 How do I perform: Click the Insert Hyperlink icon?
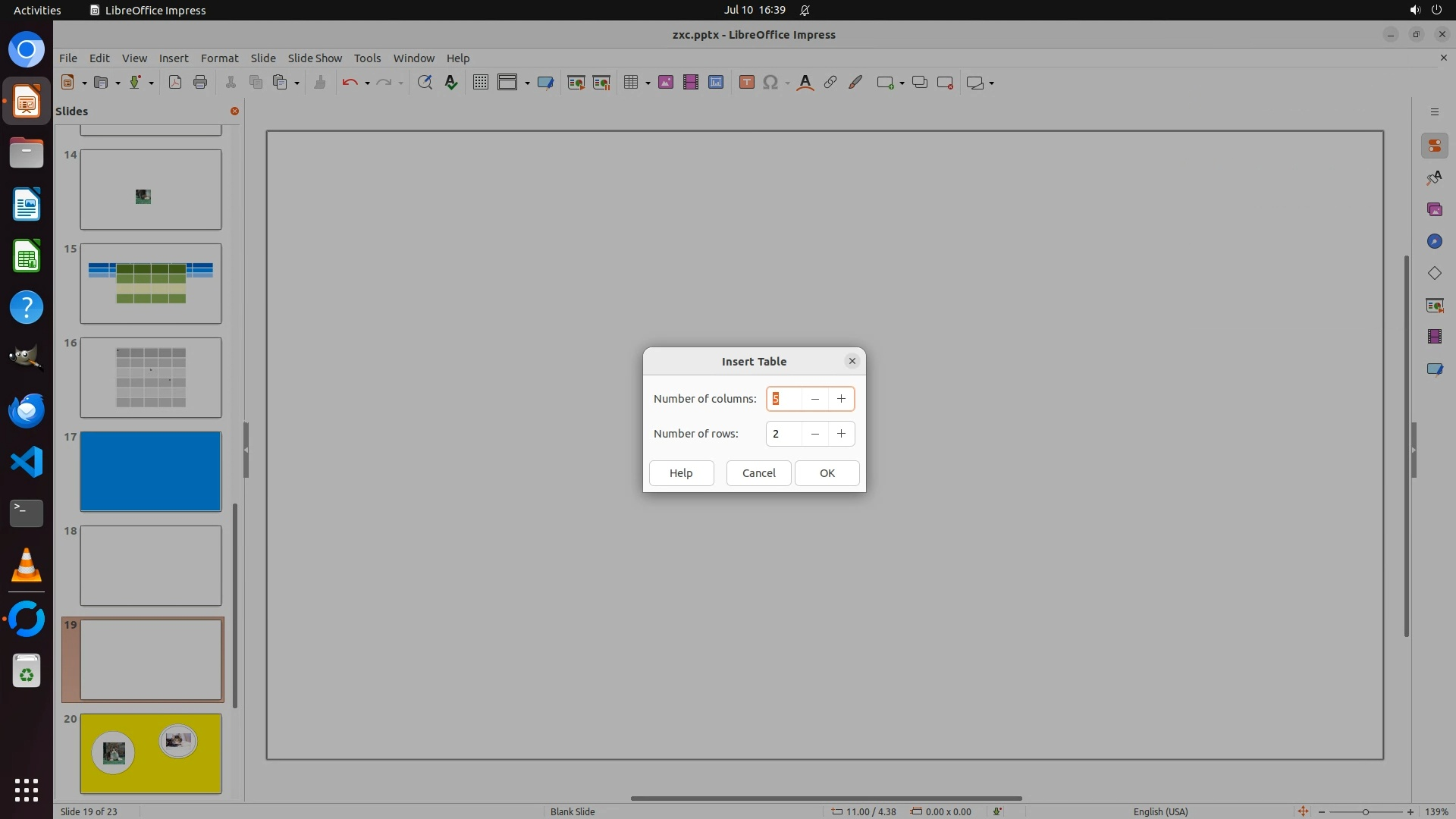tap(830, 83)
